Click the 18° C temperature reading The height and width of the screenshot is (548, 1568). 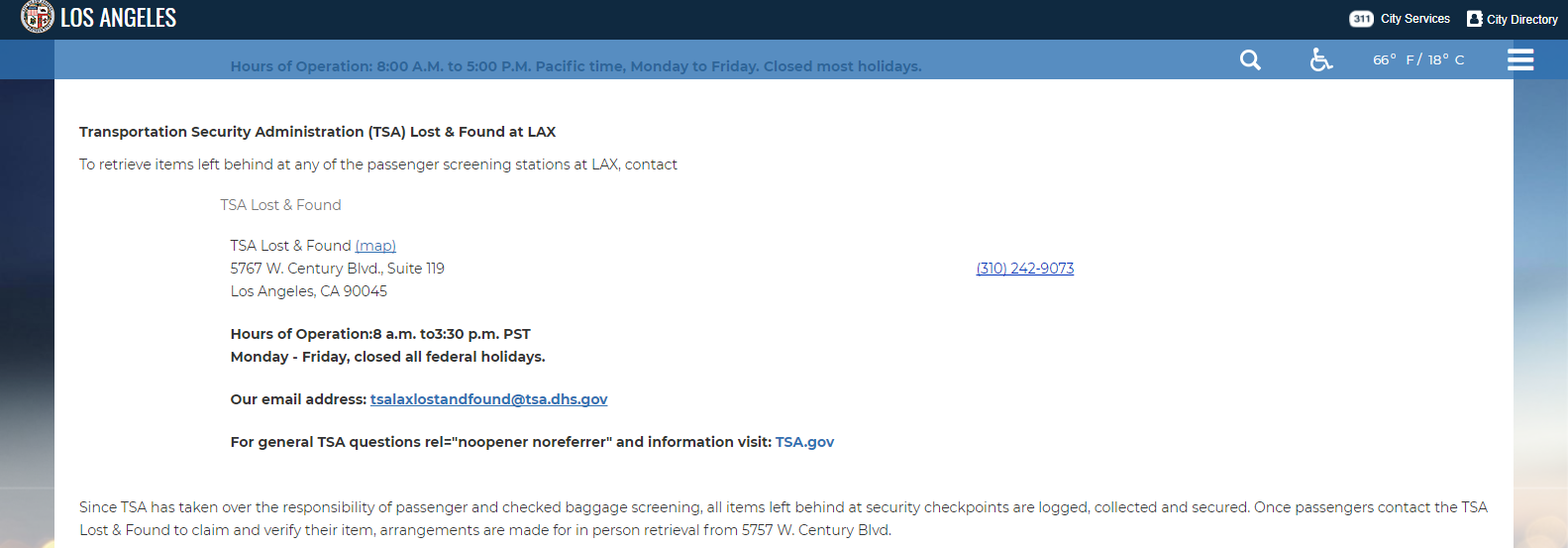coord(1445,60)
